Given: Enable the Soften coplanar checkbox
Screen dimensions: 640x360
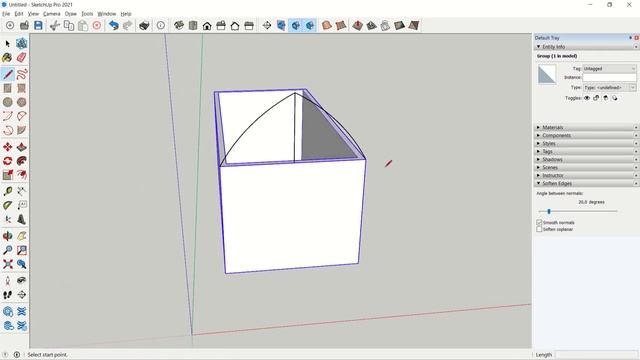Looking at the screenshot, I should (x=539, y=229).
